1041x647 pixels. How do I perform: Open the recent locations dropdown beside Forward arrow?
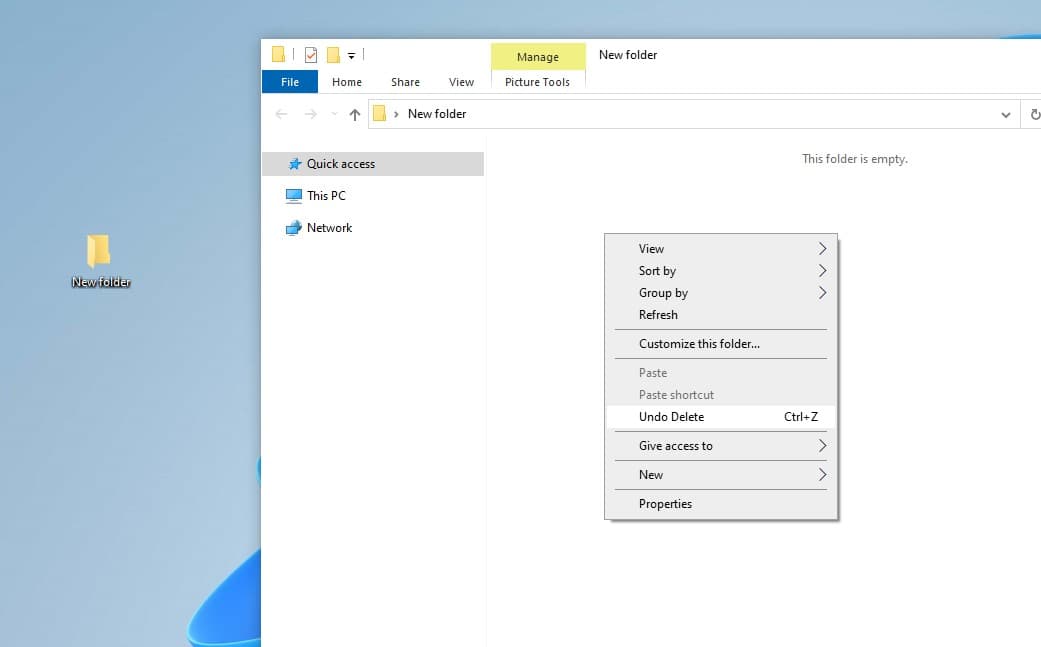333,113
